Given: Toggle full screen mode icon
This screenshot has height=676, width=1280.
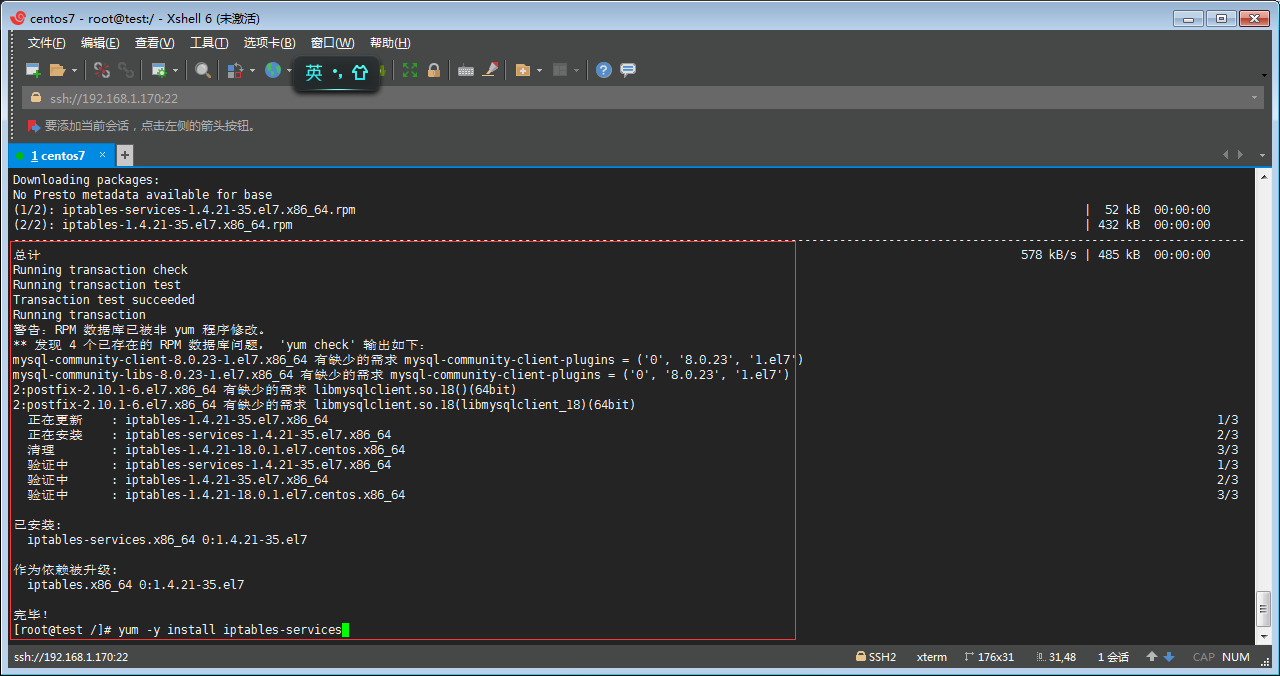Looking at the screenshot, I should 410,70.
